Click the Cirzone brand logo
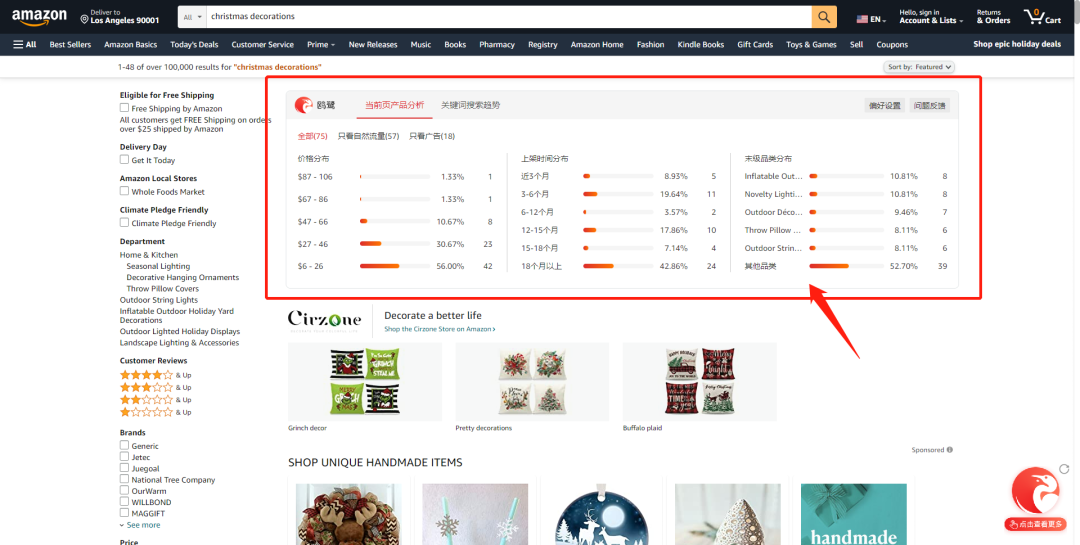1080x545 pixels. (x=324, y=320)
